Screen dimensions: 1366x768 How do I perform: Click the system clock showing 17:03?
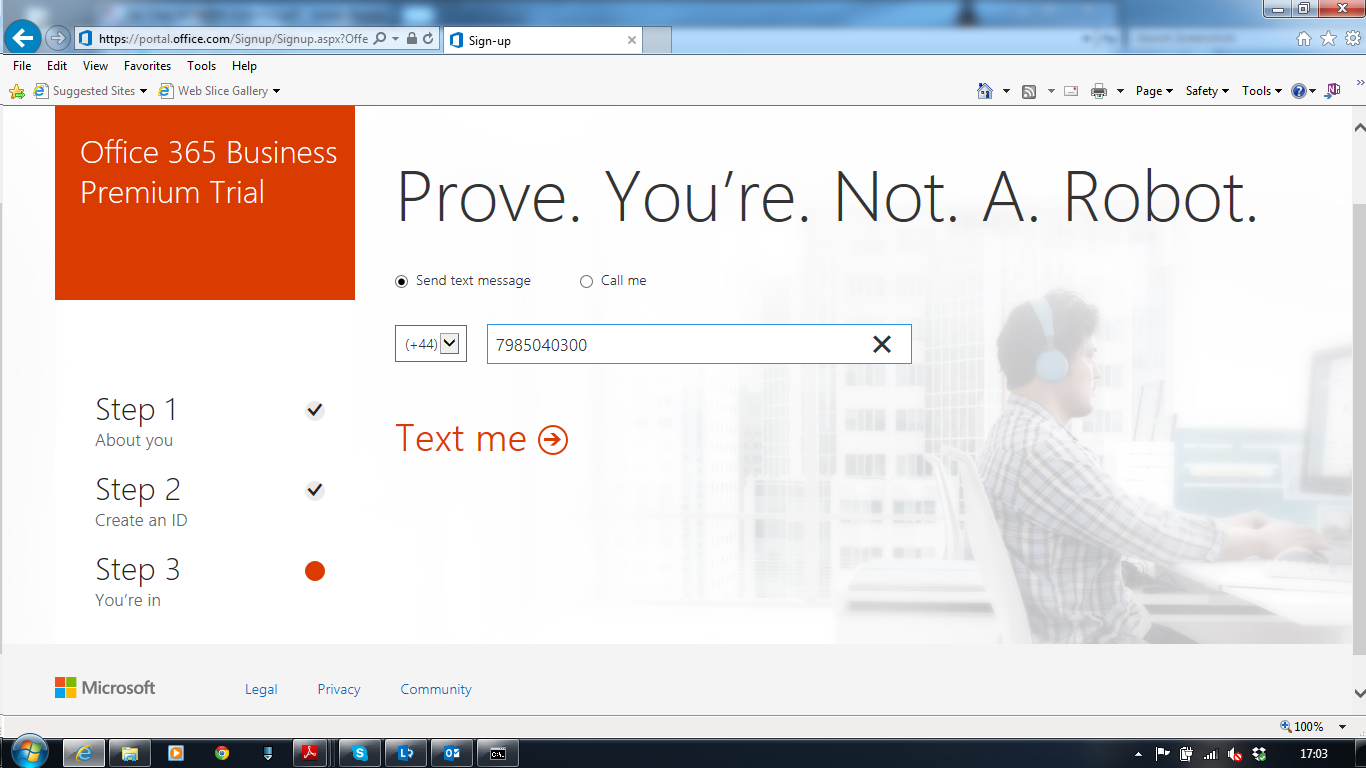click(x=1313, y=754)
